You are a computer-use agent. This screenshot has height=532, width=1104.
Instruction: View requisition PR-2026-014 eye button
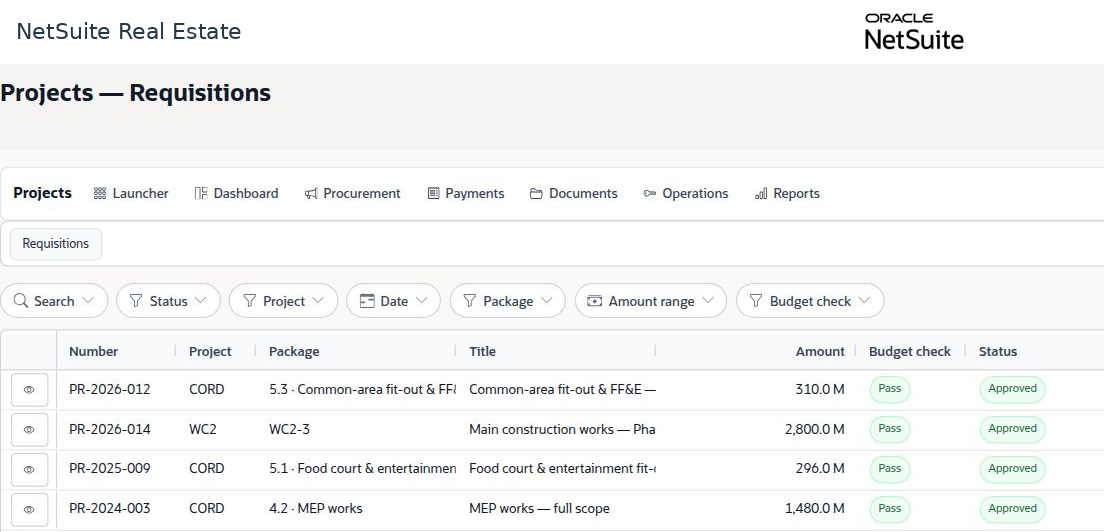click(x=30, y=429)
